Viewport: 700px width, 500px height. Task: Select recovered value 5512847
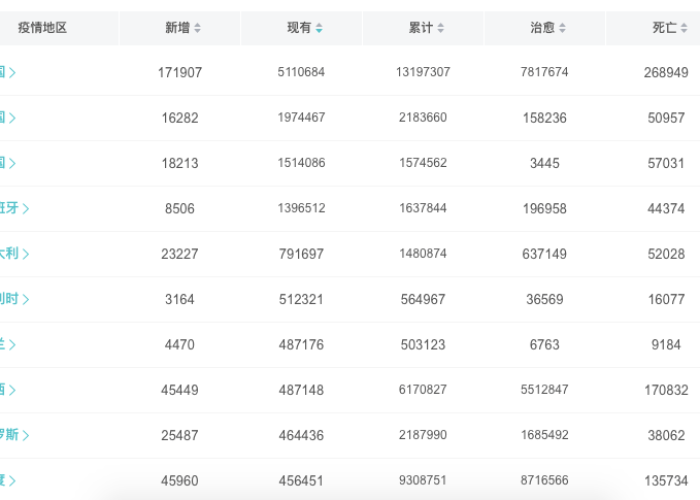[x=545, y=390]
